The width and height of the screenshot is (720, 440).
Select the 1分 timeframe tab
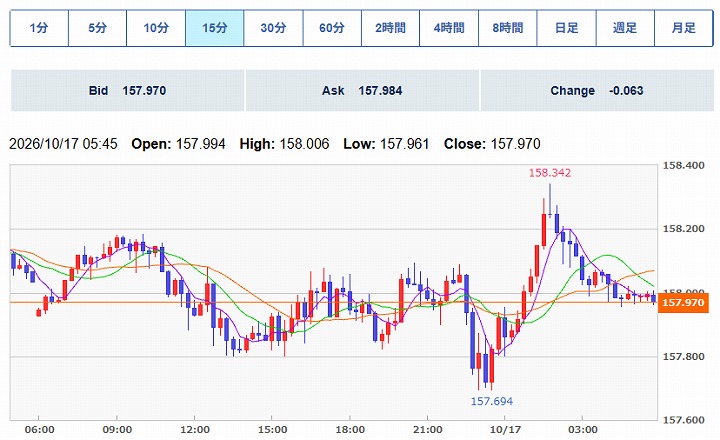click(x=39, y=28)
